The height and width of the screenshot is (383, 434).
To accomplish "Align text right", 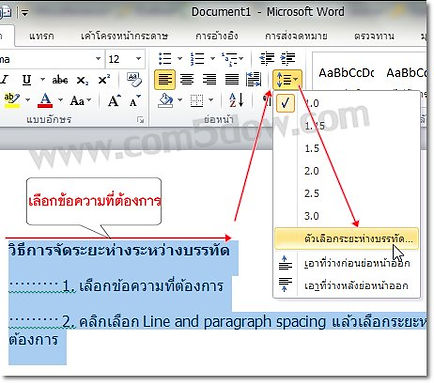I will (209, 80).
